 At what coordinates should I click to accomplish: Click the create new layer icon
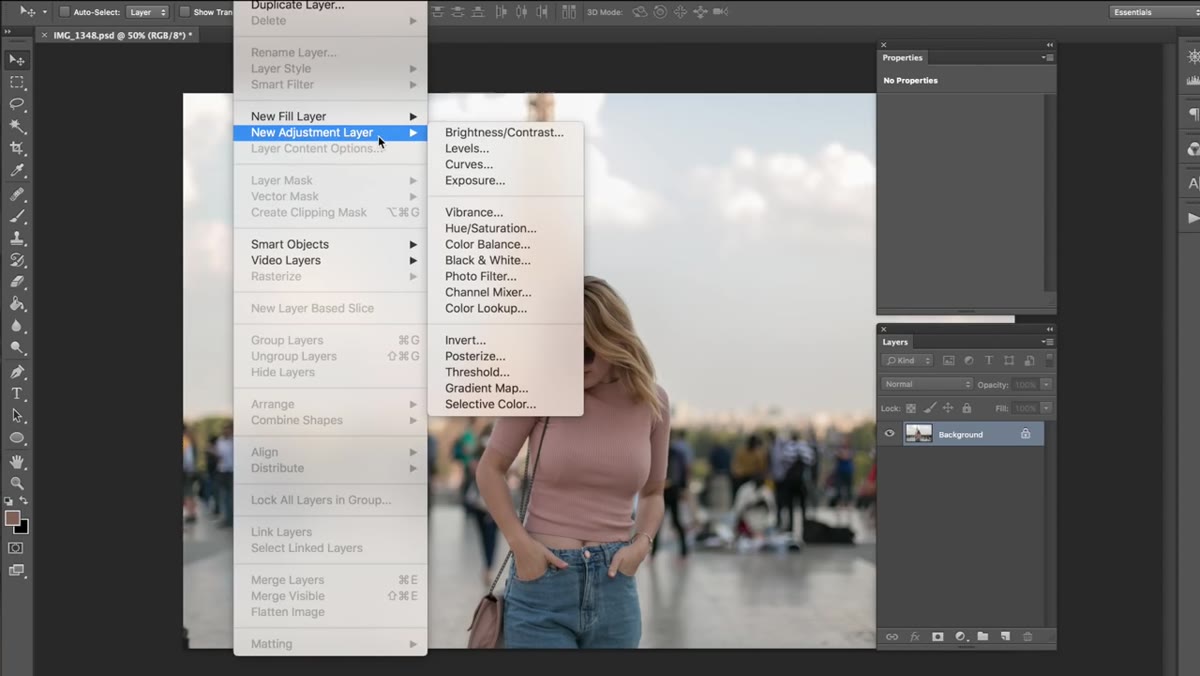click(x=1005, y=636)
